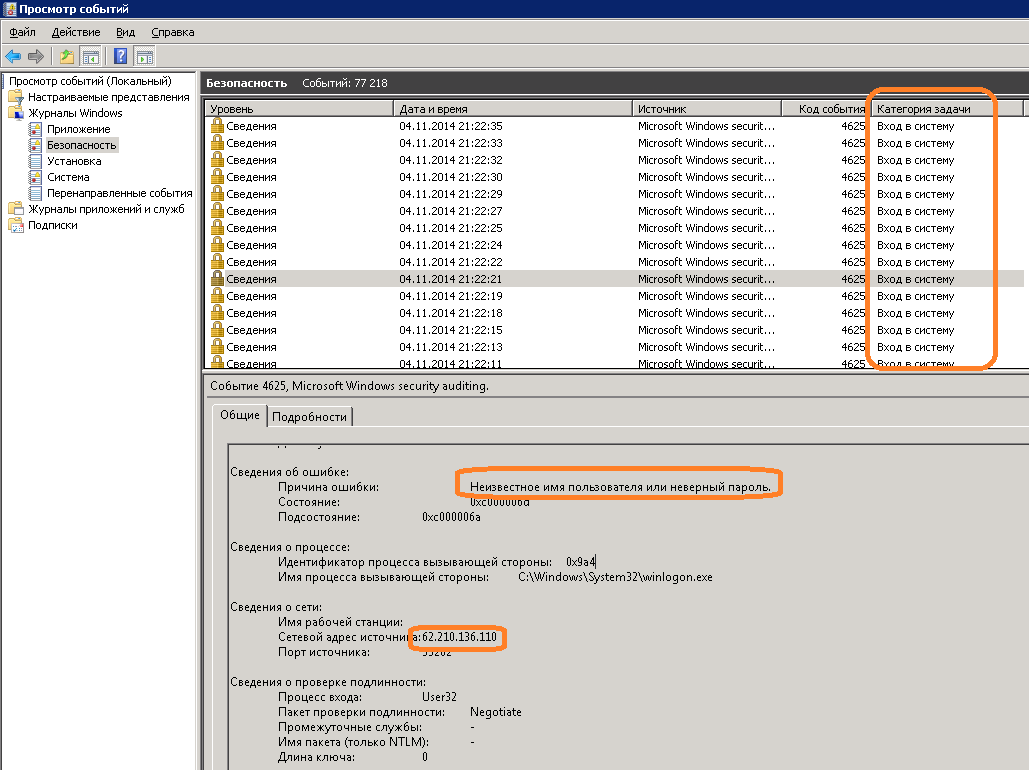This screenshot has height=770, width=1029.
Task: Click the failure reason text about неверный пароль
Action: tap(620, 487)
